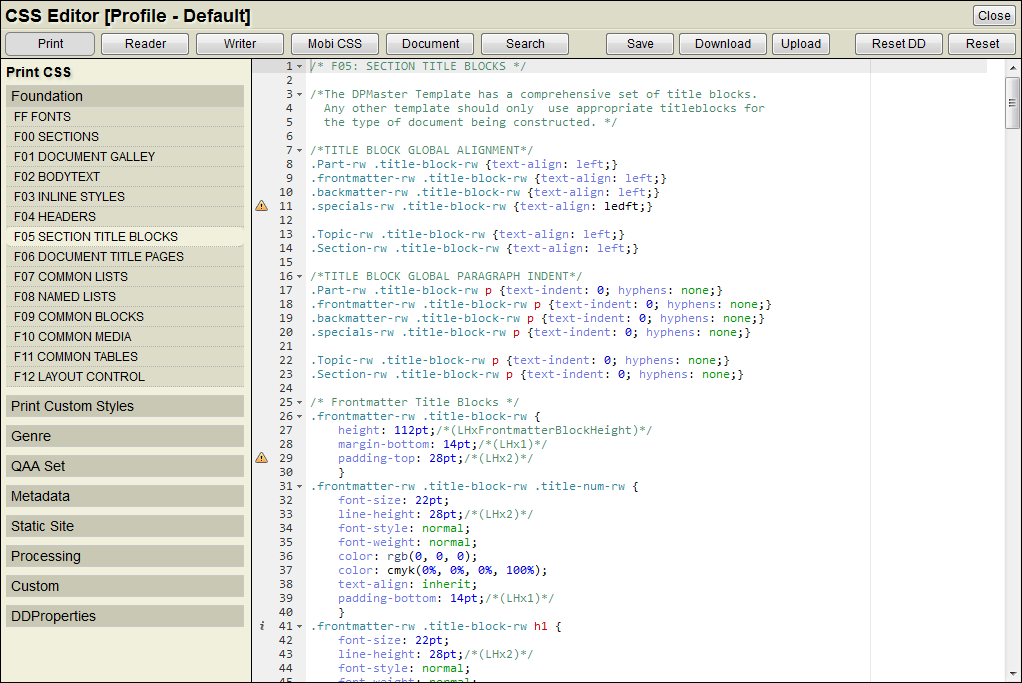
Task: Open the Search tab
Action: coord(525,44)
